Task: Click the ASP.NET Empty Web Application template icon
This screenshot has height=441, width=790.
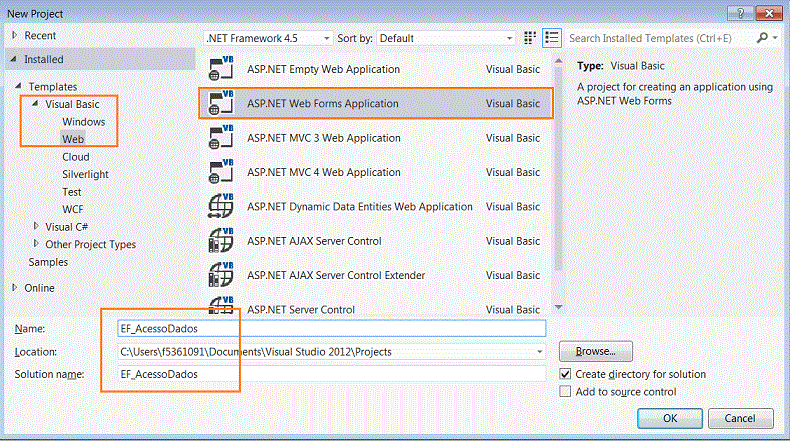Action: coord(221,69)
